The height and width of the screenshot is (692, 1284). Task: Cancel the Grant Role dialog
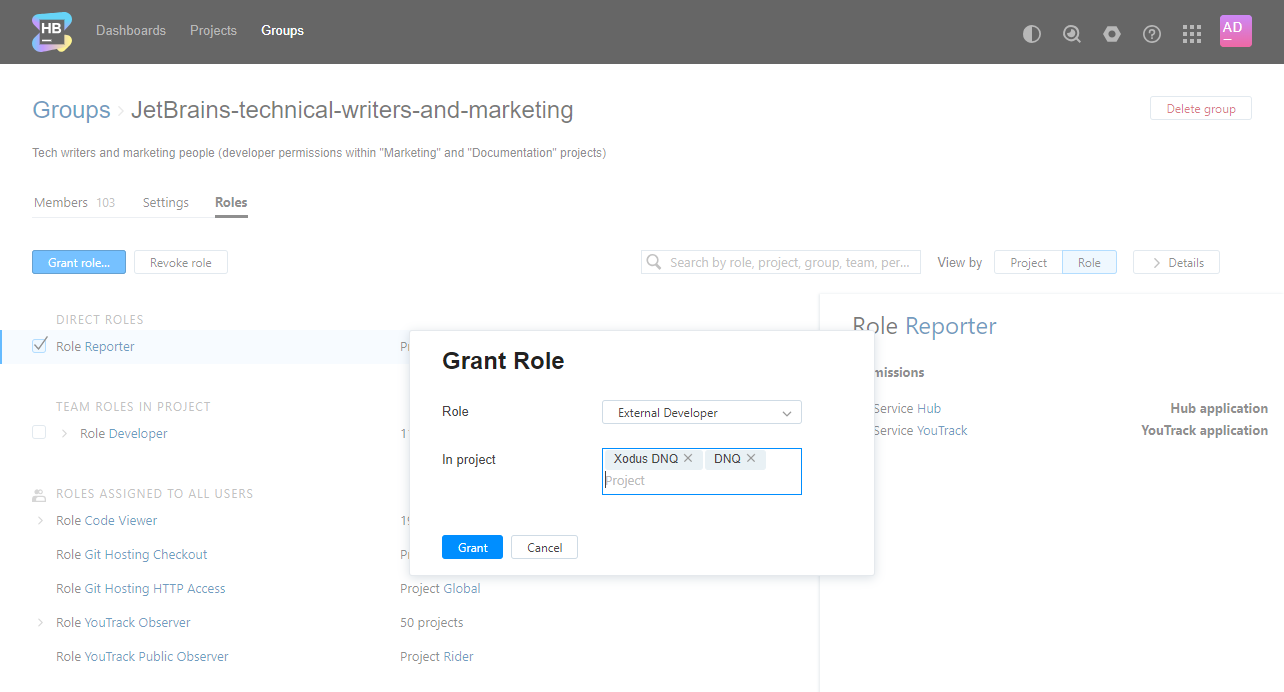click(544, 547)
